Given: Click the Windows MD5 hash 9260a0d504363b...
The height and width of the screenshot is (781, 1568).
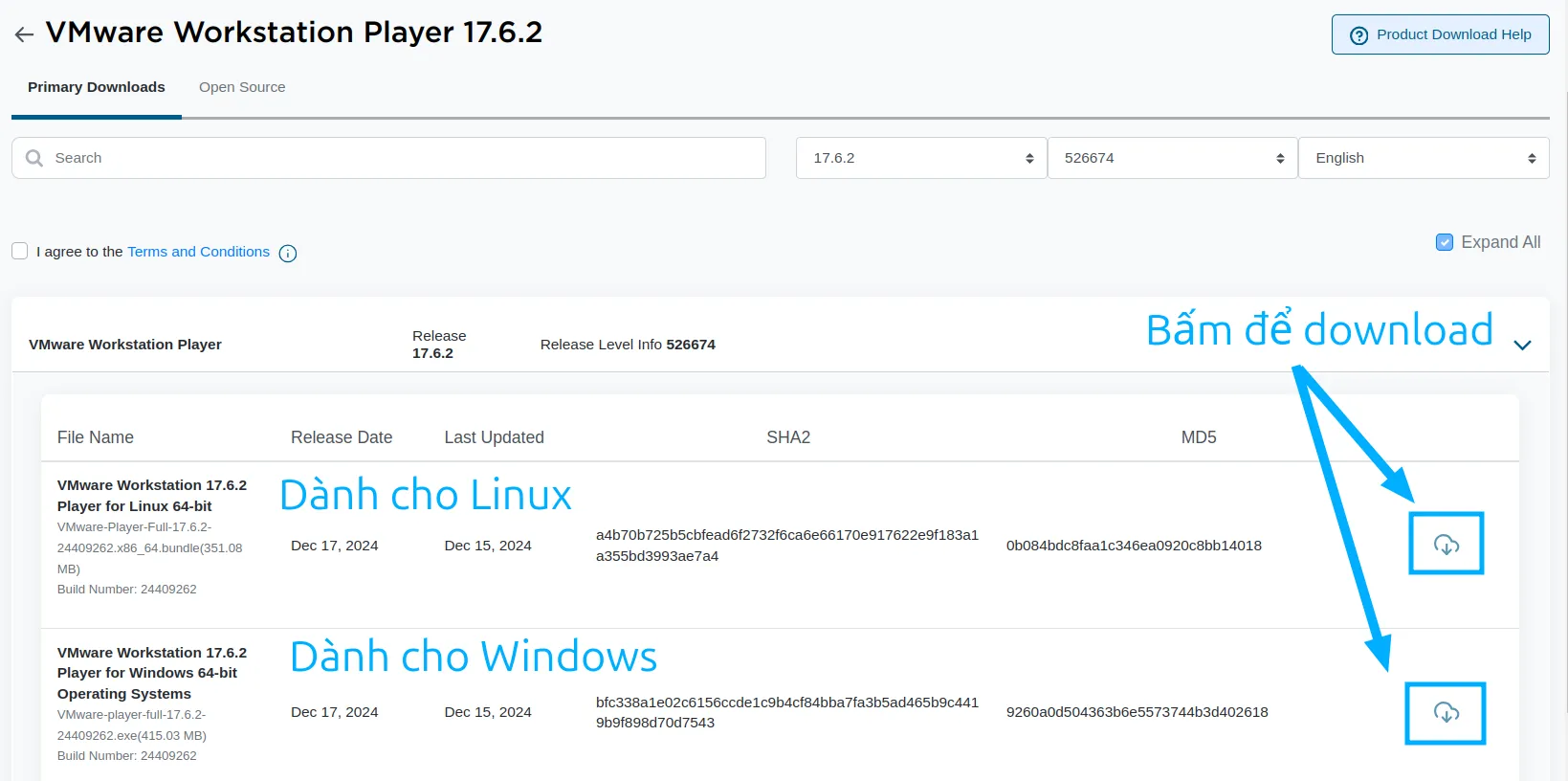Looking at the screenshot, I should tap(1137, 712).
